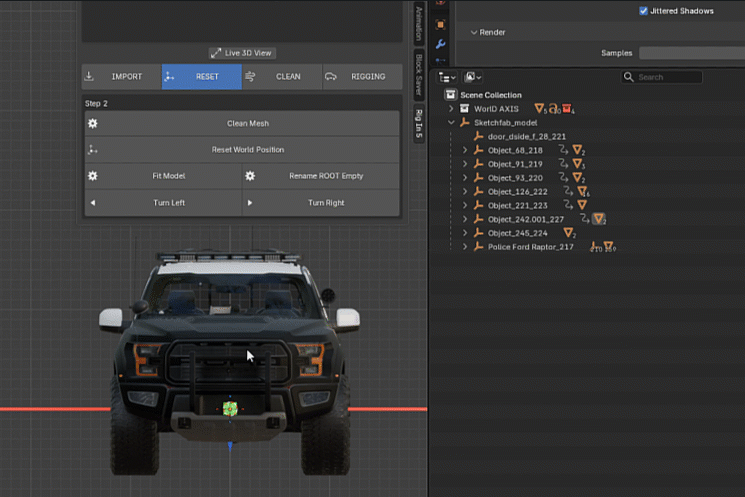Viewport: 745px width, 497px height.
Task: Expand the World AXIS collection
Action: 451,109
